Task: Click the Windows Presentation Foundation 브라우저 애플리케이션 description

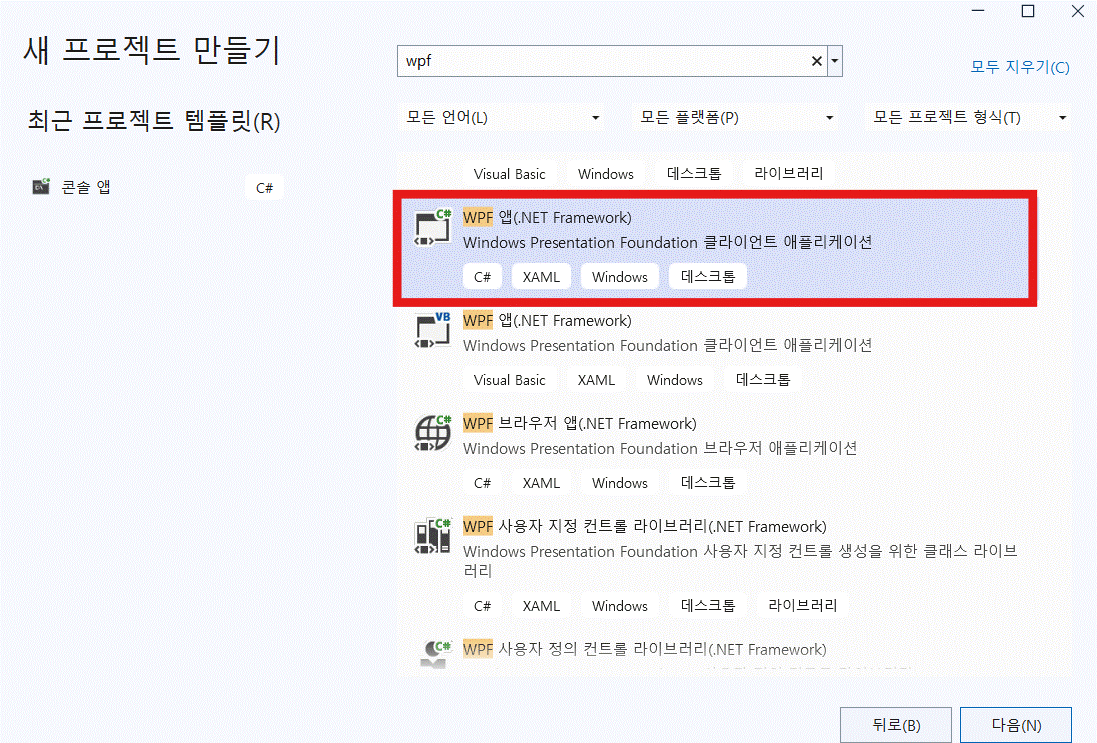Action: click(x=660, y=448)
